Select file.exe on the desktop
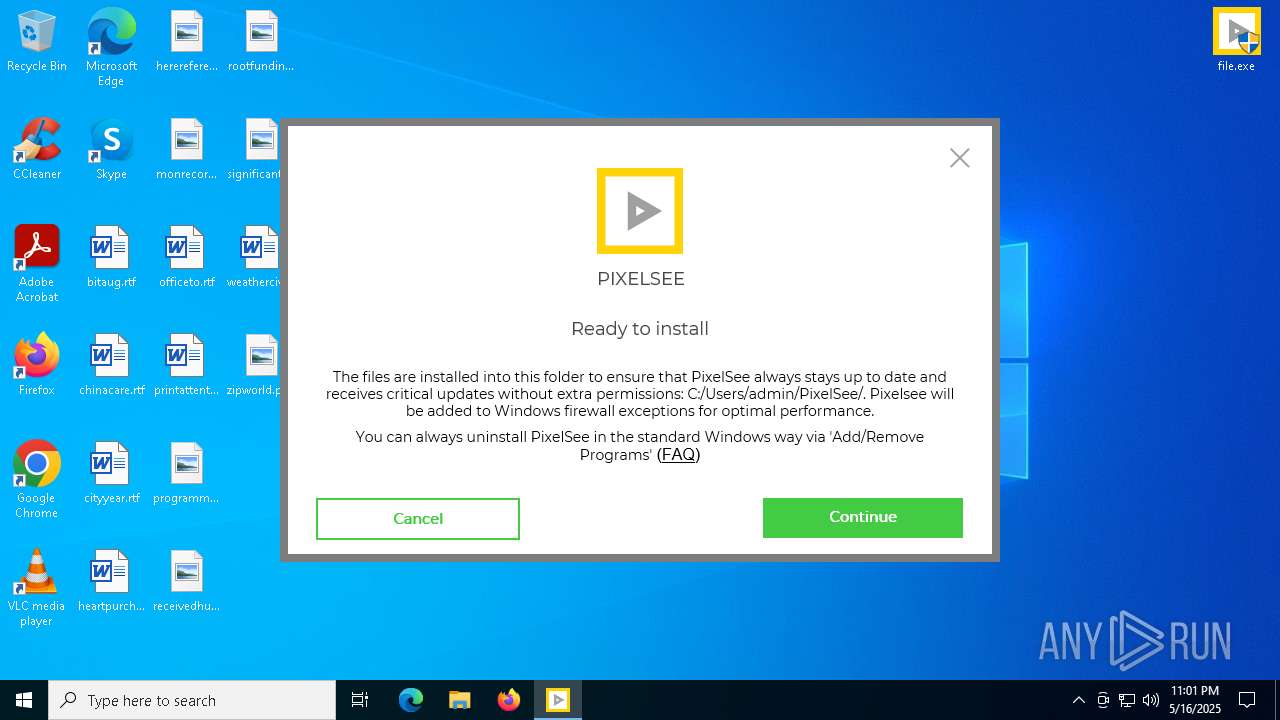 [1237, 40]
